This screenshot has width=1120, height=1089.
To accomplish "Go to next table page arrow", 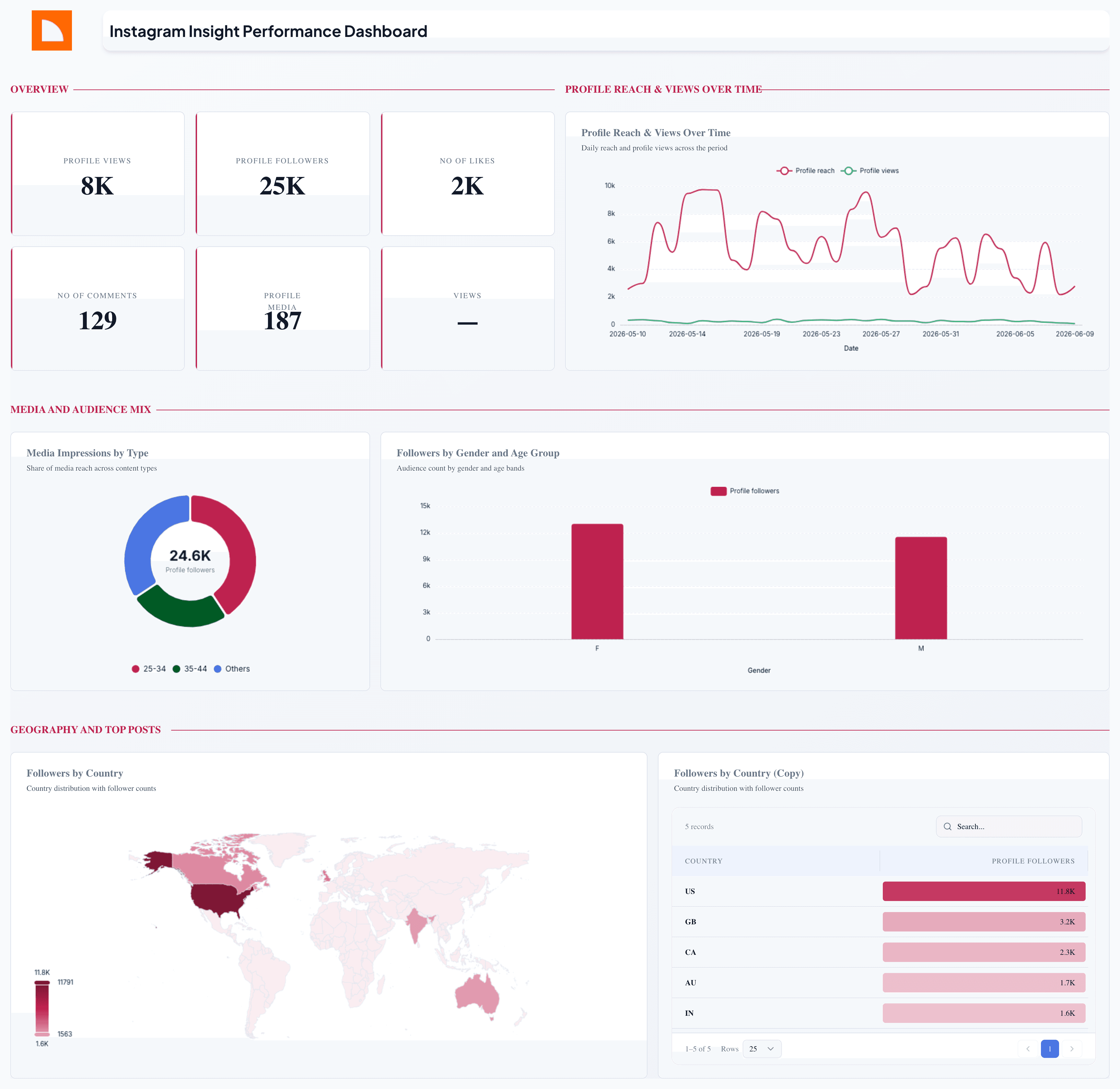I will pos(1072,1048).
